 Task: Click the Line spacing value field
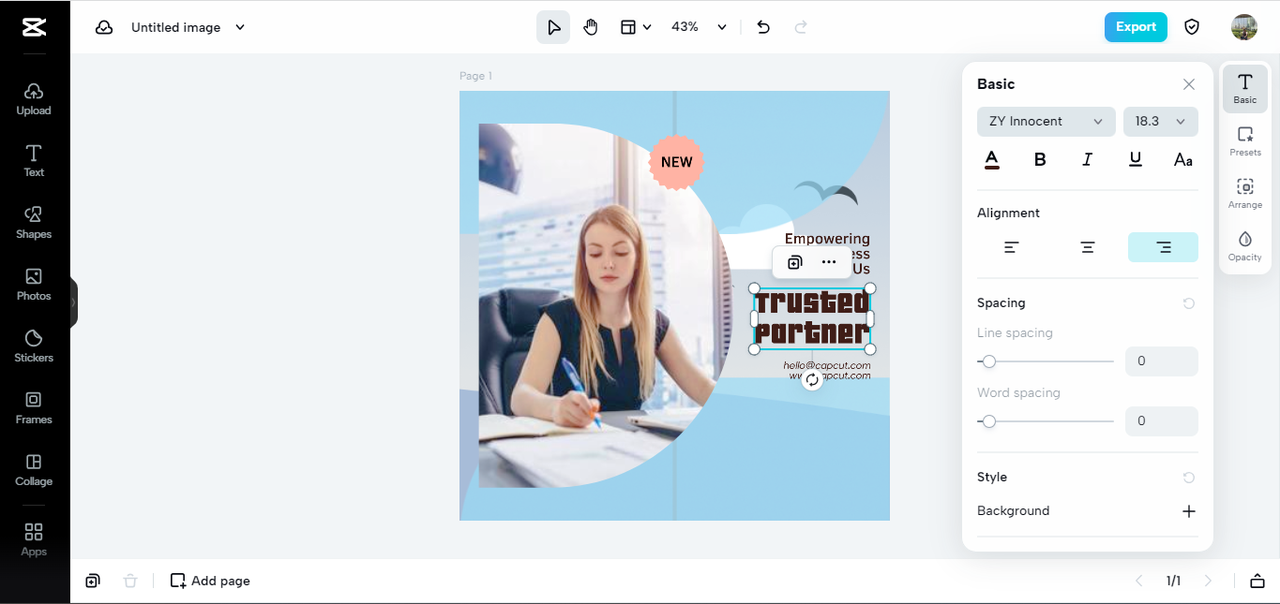click(x=1161, y=361)
